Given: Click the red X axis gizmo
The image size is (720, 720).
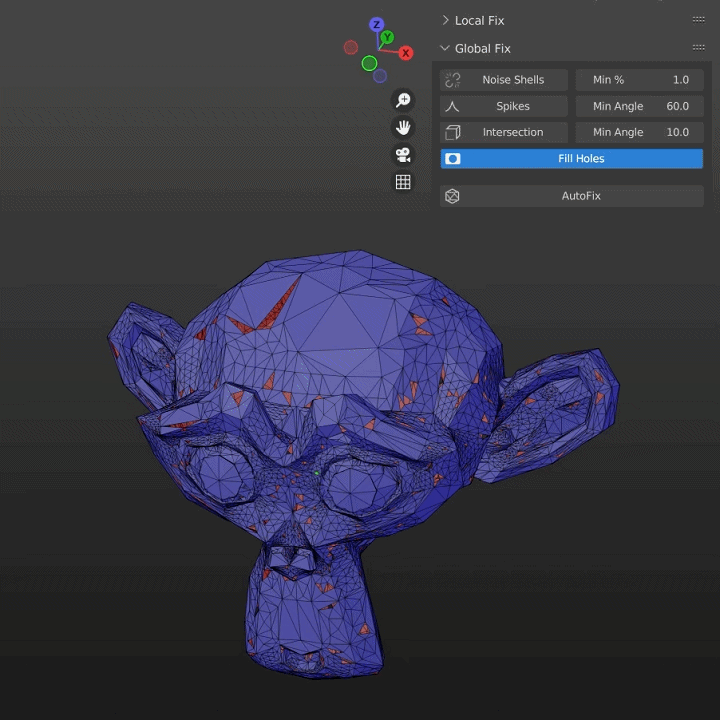Looking at the screenshot, I should click(405, 53).
